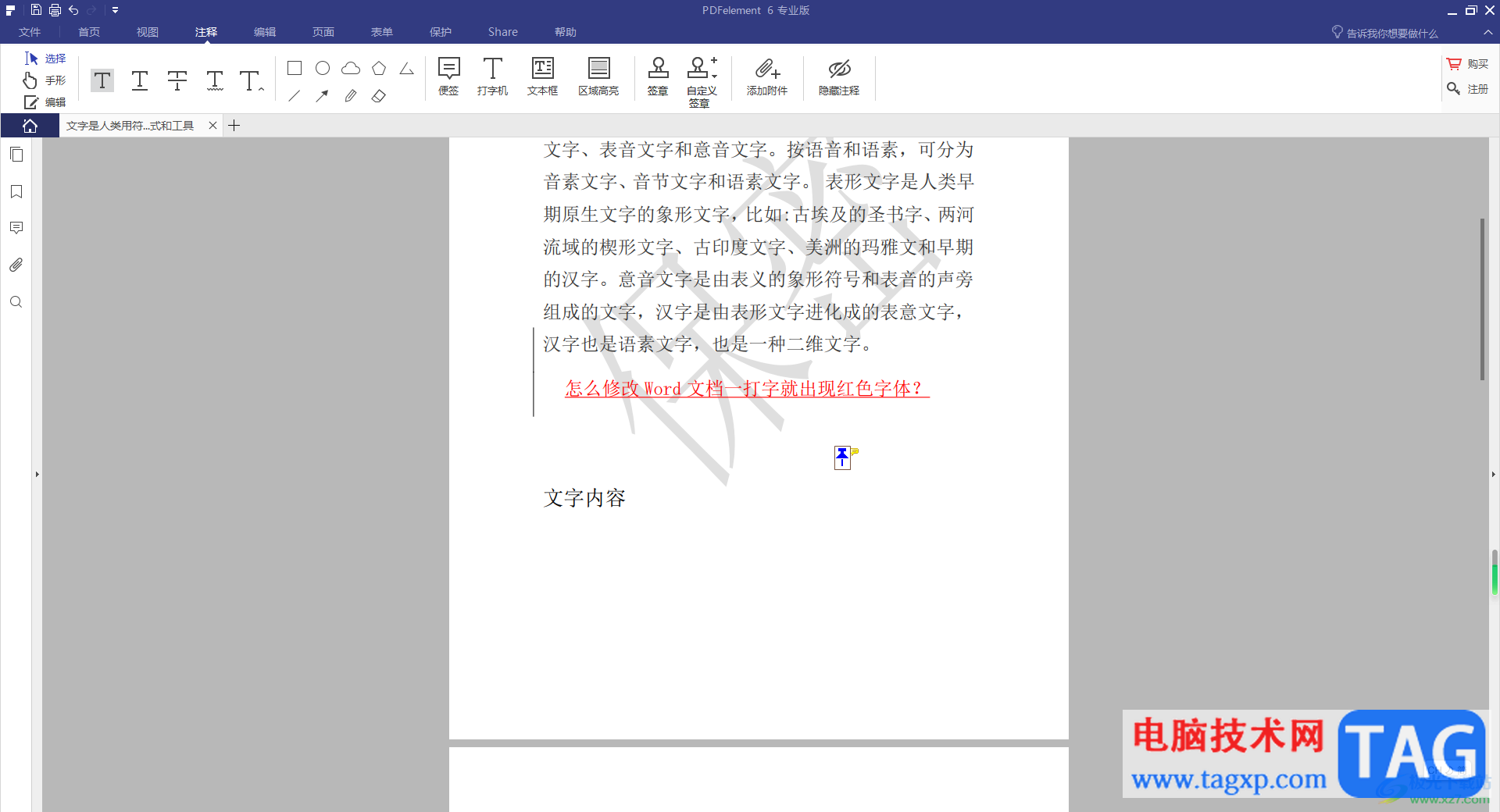
Task: Choose the Select tool (选择)
Action: click(45, 59)
